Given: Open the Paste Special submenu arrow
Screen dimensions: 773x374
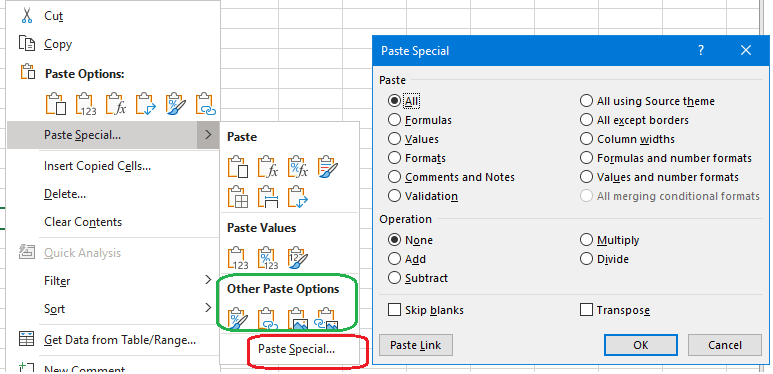Looking at the screenshot, I should 208,135.
